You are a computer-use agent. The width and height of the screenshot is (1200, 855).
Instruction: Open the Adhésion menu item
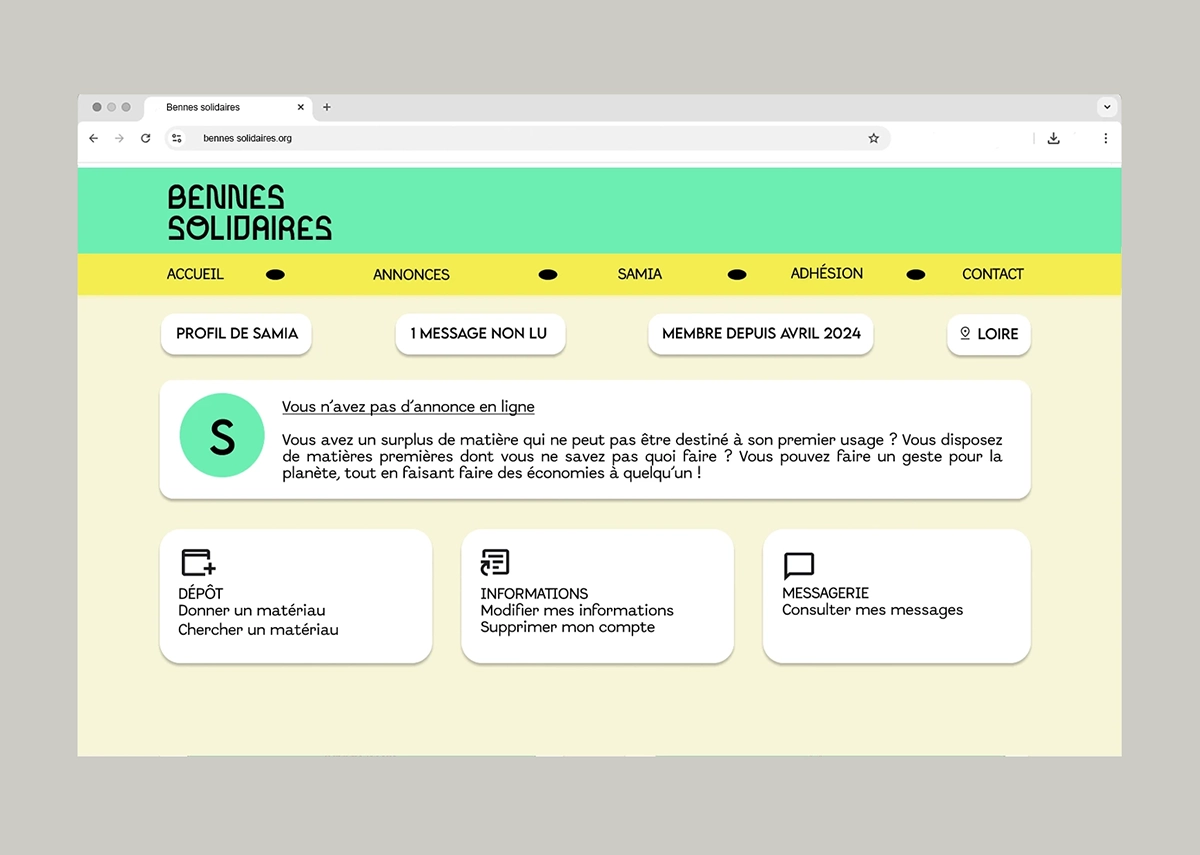(x=827, y=273)
